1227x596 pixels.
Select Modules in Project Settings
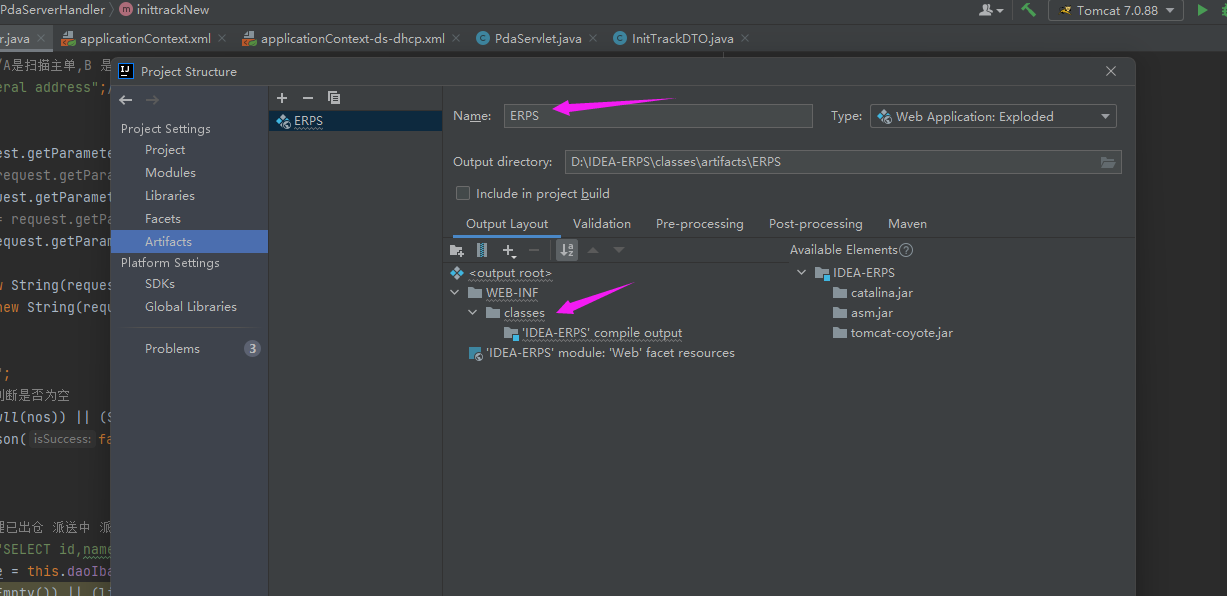tap(170, 173)
